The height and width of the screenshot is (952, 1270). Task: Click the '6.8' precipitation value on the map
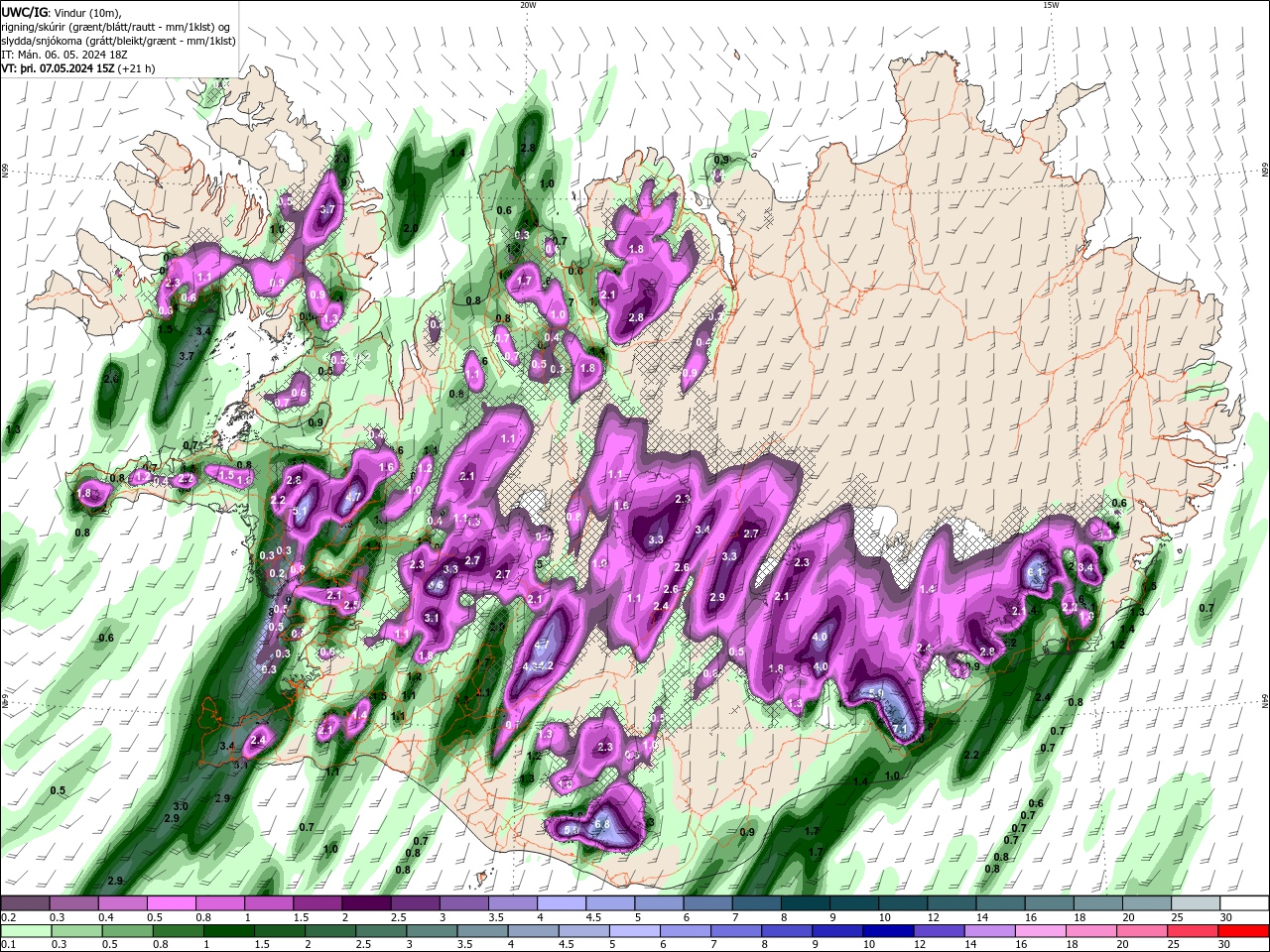(601, 824)
